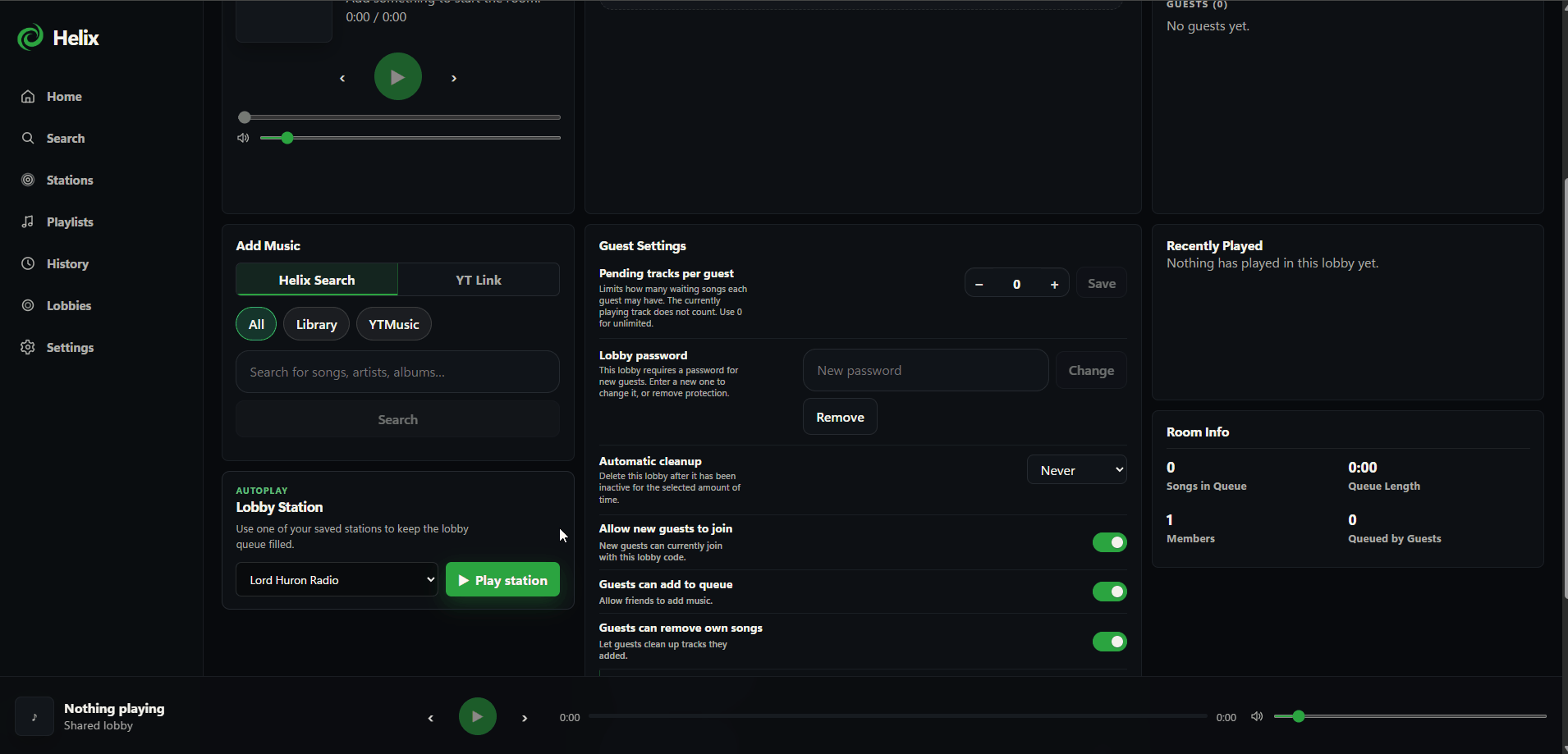Viewport: 1568px width, 754px height.
Task: Click the Play station button
Action: click(502, 580)
